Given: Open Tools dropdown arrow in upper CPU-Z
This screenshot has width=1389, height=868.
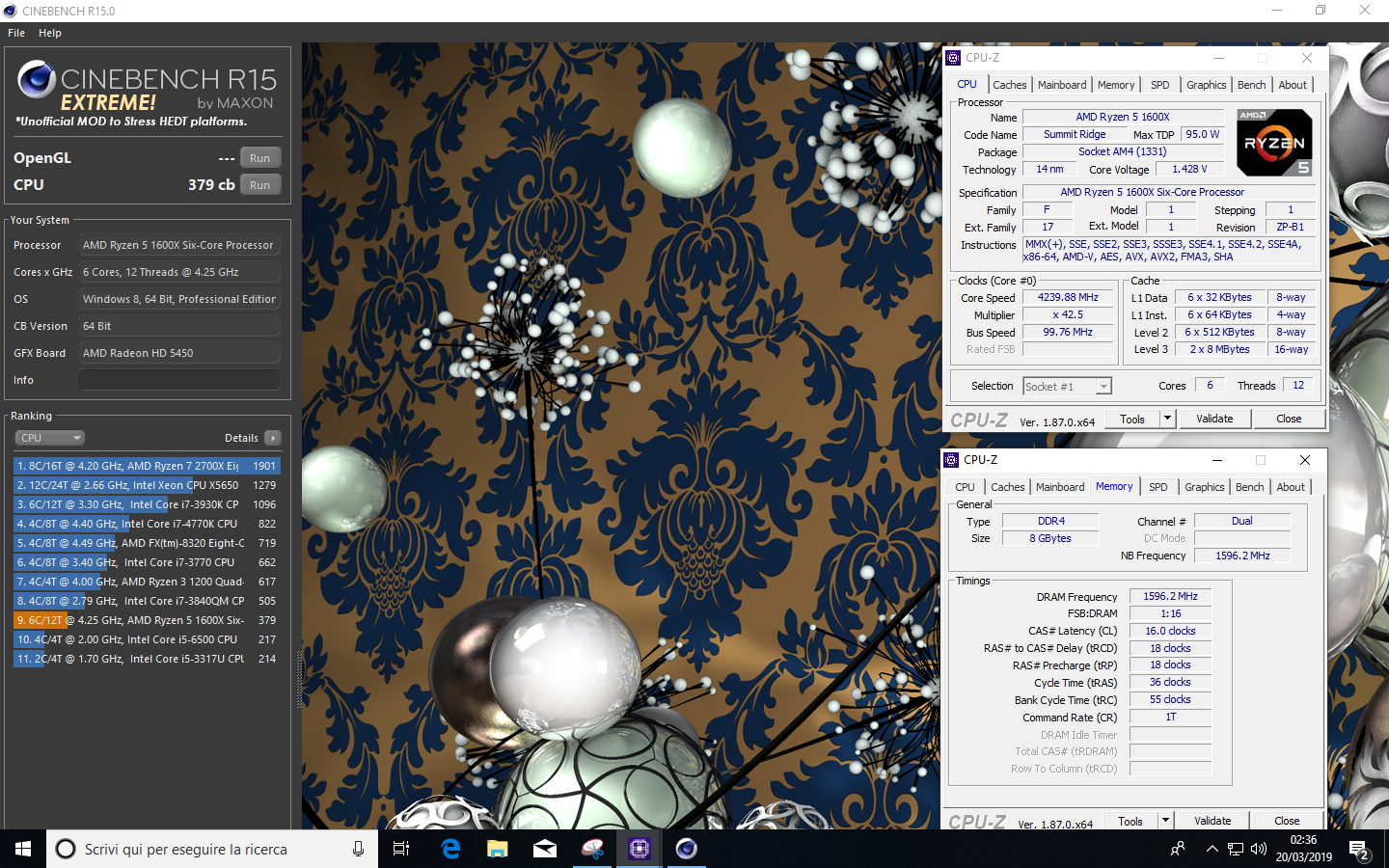Looking at the screenshot, I should [x=1167, y=420].
